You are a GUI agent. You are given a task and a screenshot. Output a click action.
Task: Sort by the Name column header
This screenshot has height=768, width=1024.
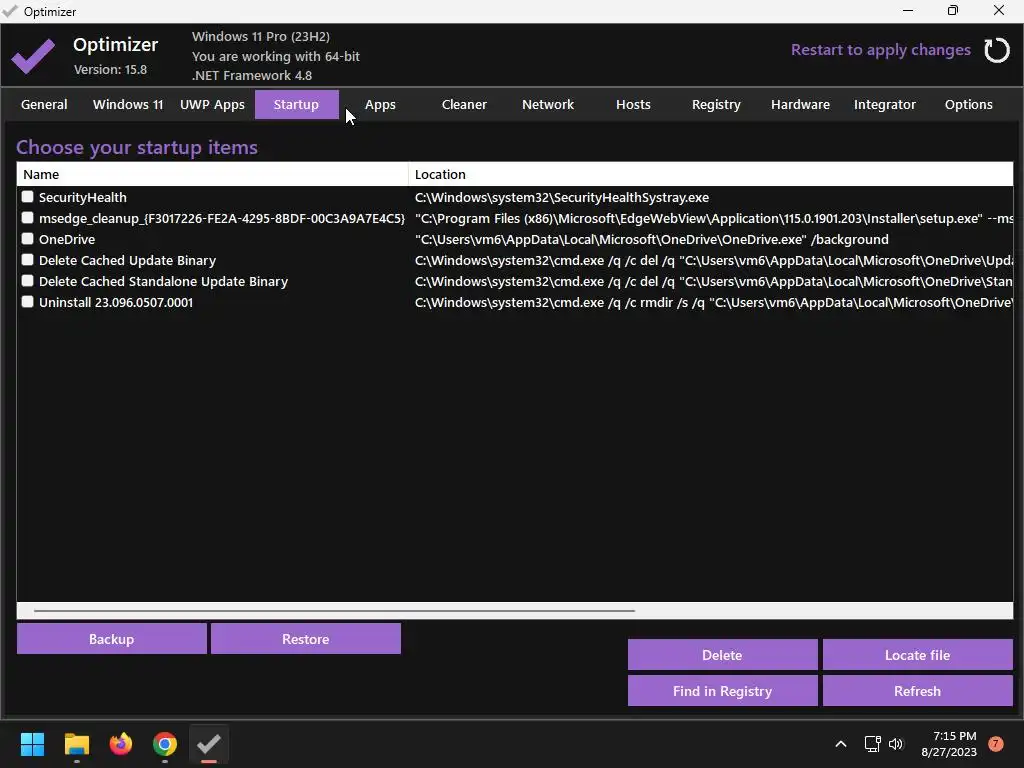(212, 174)
